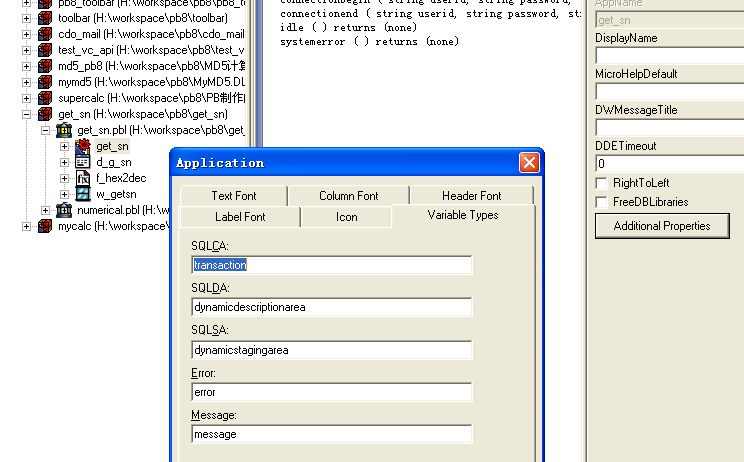Click the get_sn target icon

(x=45, y=114)
